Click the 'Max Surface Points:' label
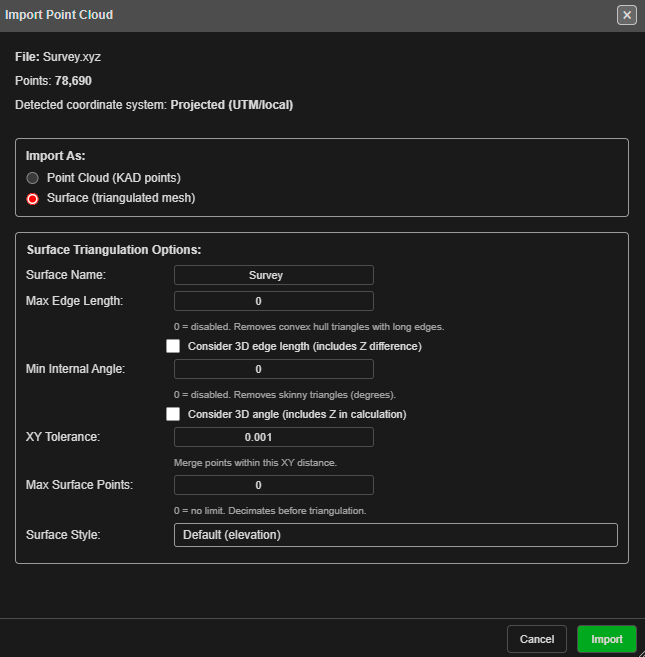The width and height of the screenshot is (645, 657). 80,485
